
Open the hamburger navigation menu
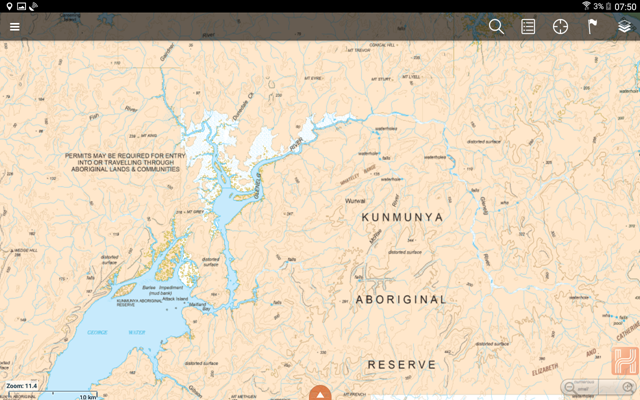pos(15,27)
